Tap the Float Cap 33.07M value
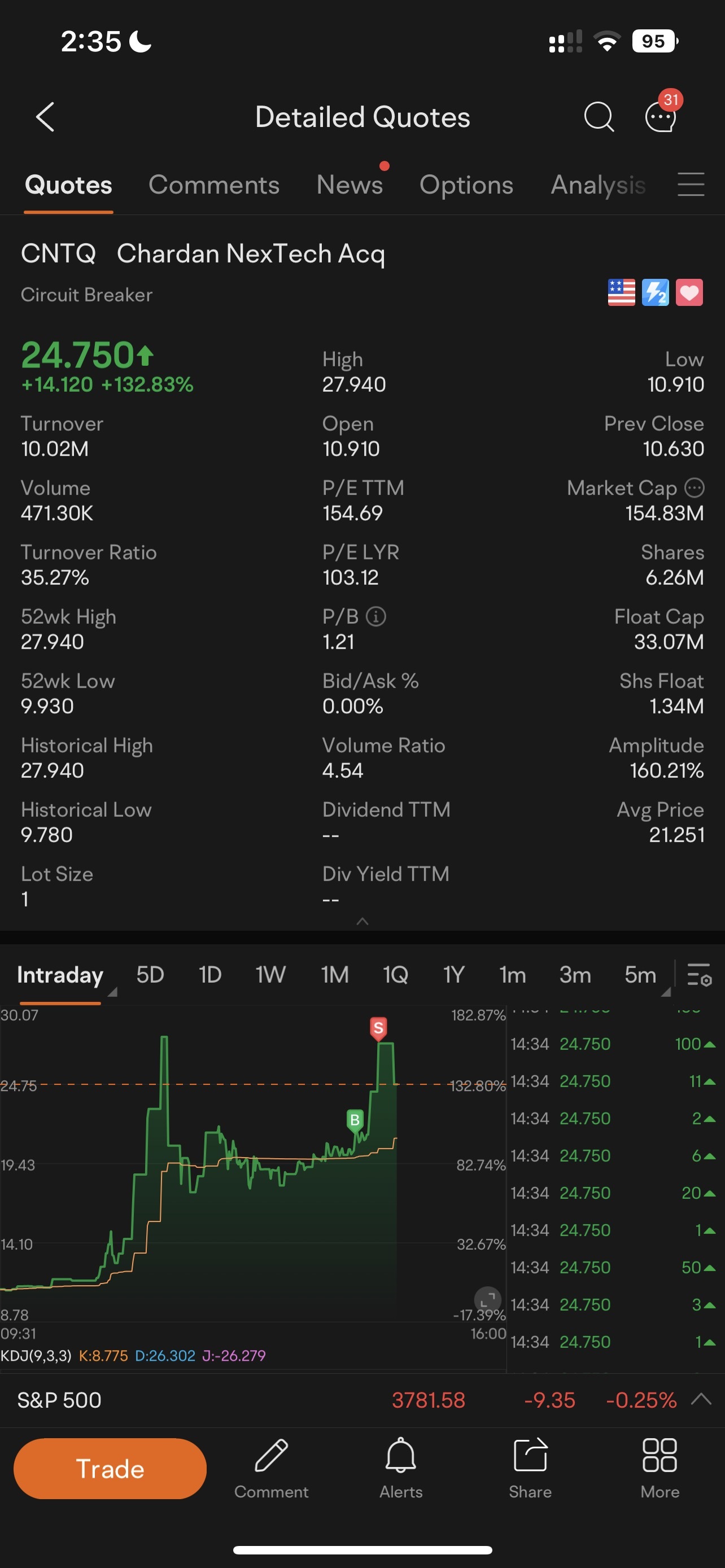Screen dimensions: 725x1568 pos(669,642)
